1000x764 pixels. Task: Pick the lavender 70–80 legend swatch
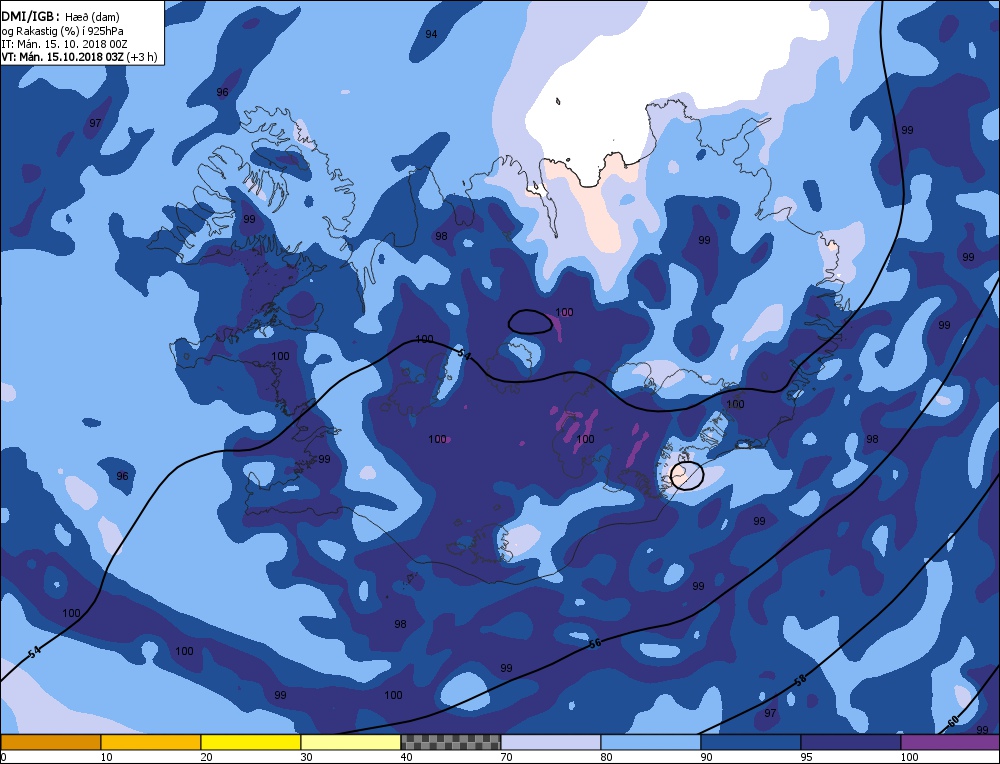click(x=550, y=742)
